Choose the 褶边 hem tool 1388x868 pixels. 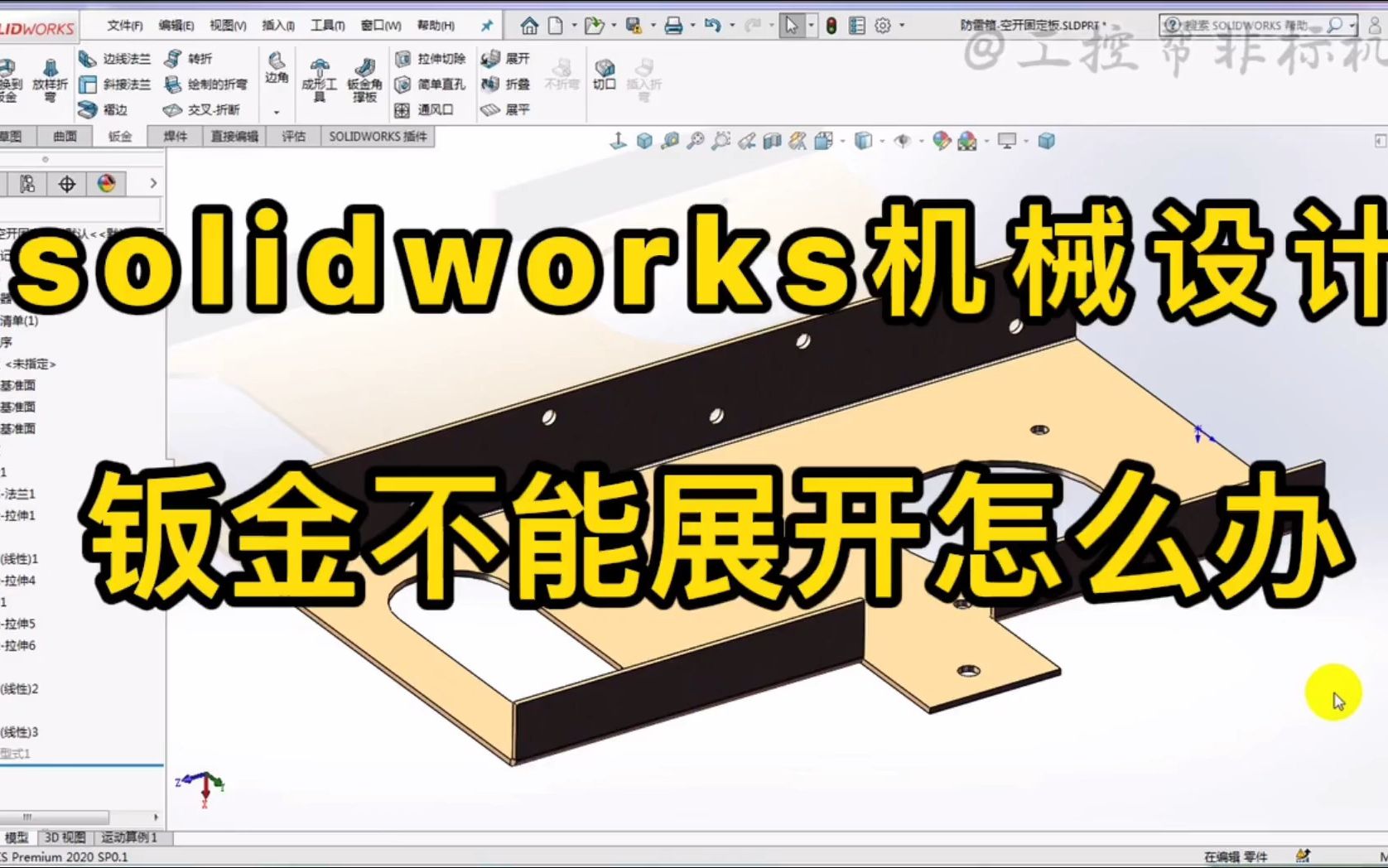103,109
